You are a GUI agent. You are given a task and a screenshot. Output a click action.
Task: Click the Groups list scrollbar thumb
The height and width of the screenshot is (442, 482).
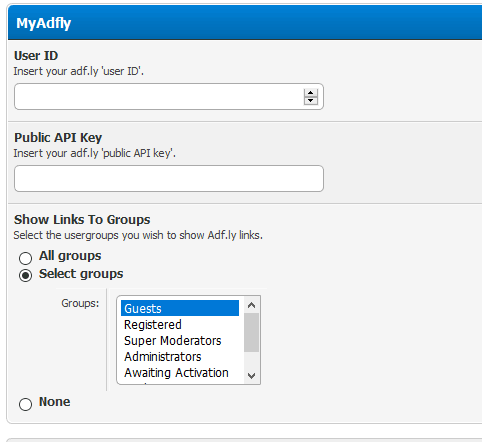[252, 333]
